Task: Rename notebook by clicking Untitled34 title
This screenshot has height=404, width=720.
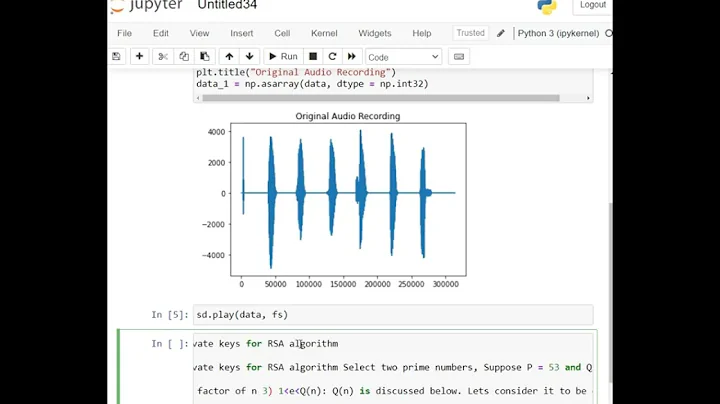Action: pos(227,5)
